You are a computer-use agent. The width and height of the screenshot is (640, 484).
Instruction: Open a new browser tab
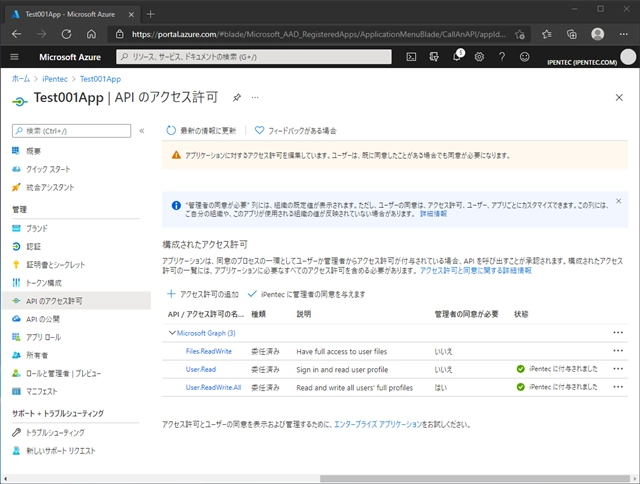(150, 14)
